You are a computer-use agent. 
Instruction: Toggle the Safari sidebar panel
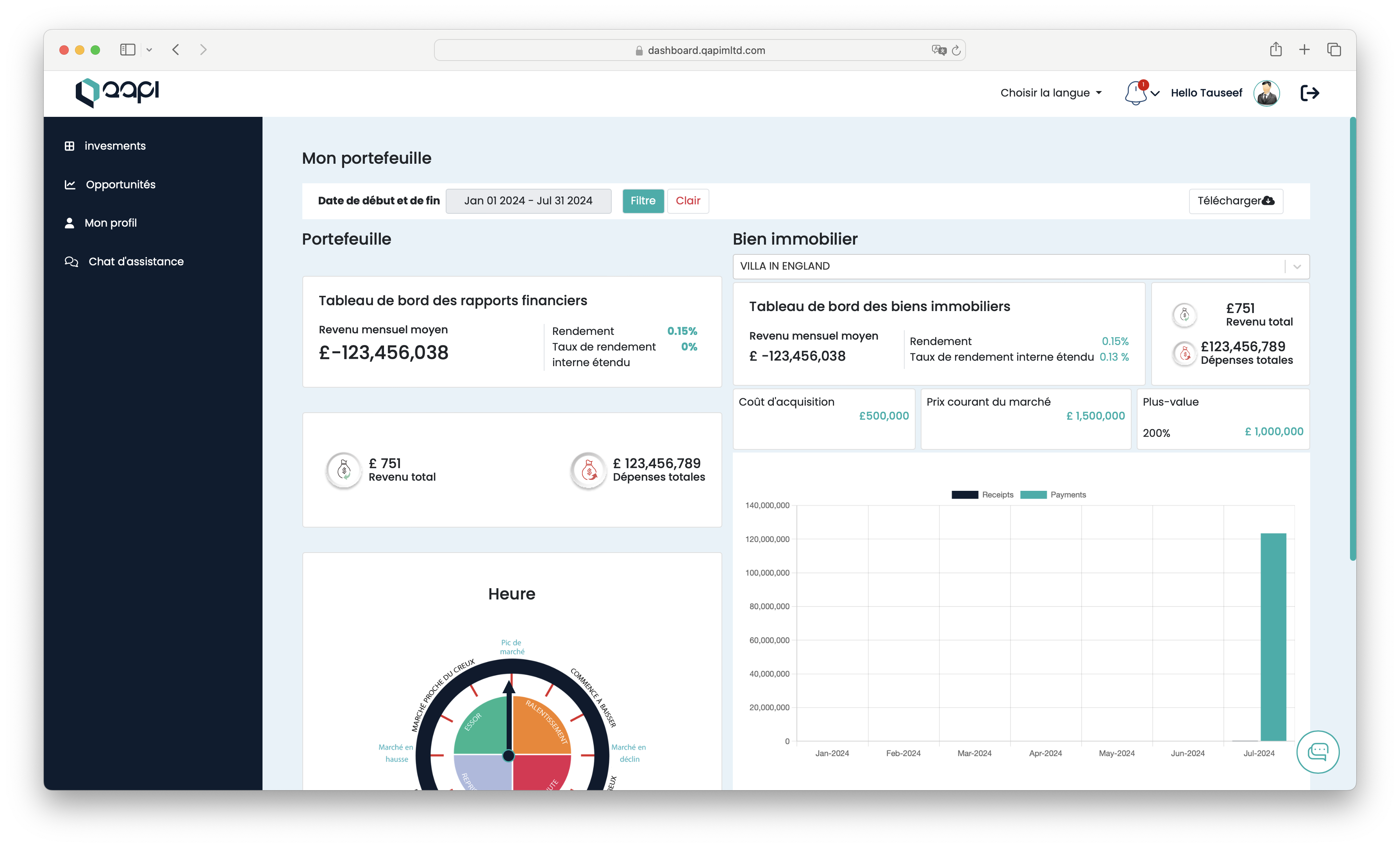(x=127, y=50)
